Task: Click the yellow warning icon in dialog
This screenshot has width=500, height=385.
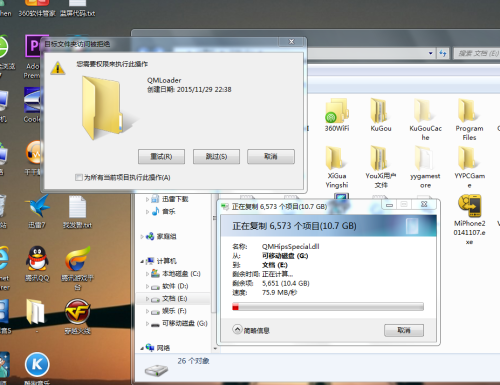Action: [58, 68]
